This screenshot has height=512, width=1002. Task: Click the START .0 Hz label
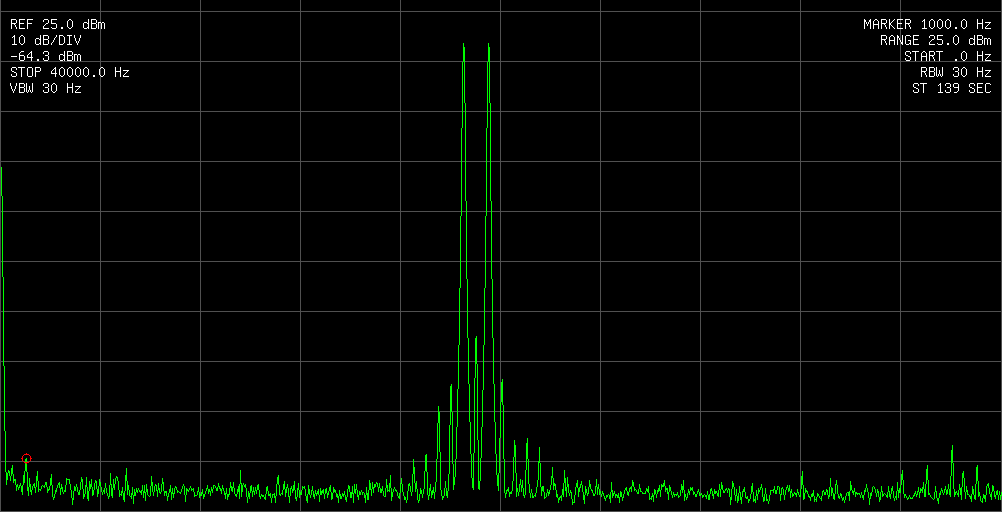point(948,57)
